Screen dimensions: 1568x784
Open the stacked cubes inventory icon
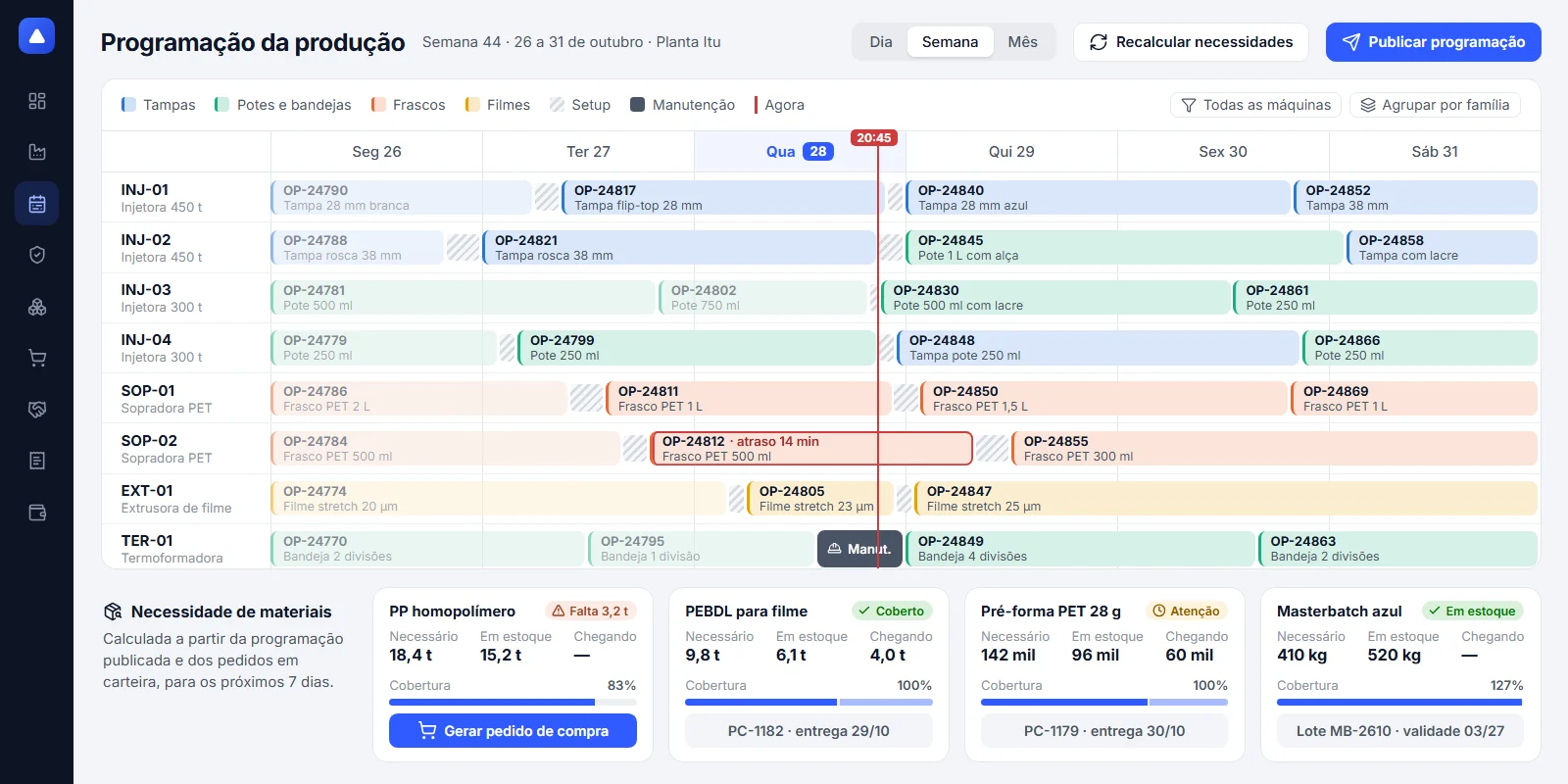click(37, 307)
